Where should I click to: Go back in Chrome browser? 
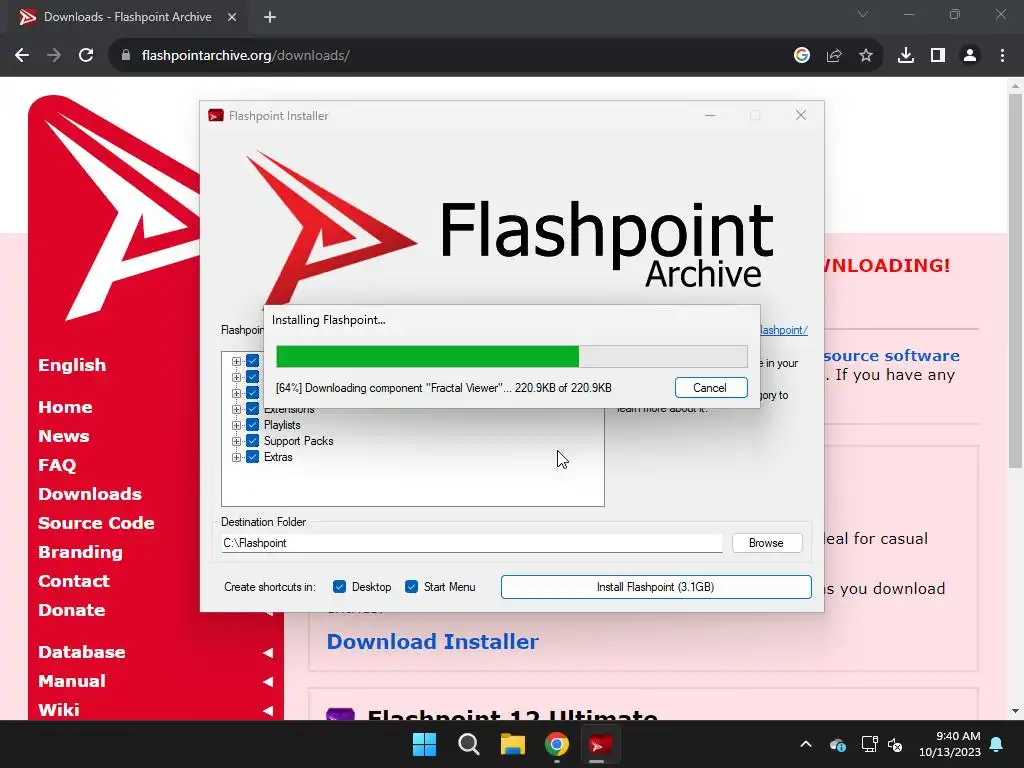click(22, 56)
